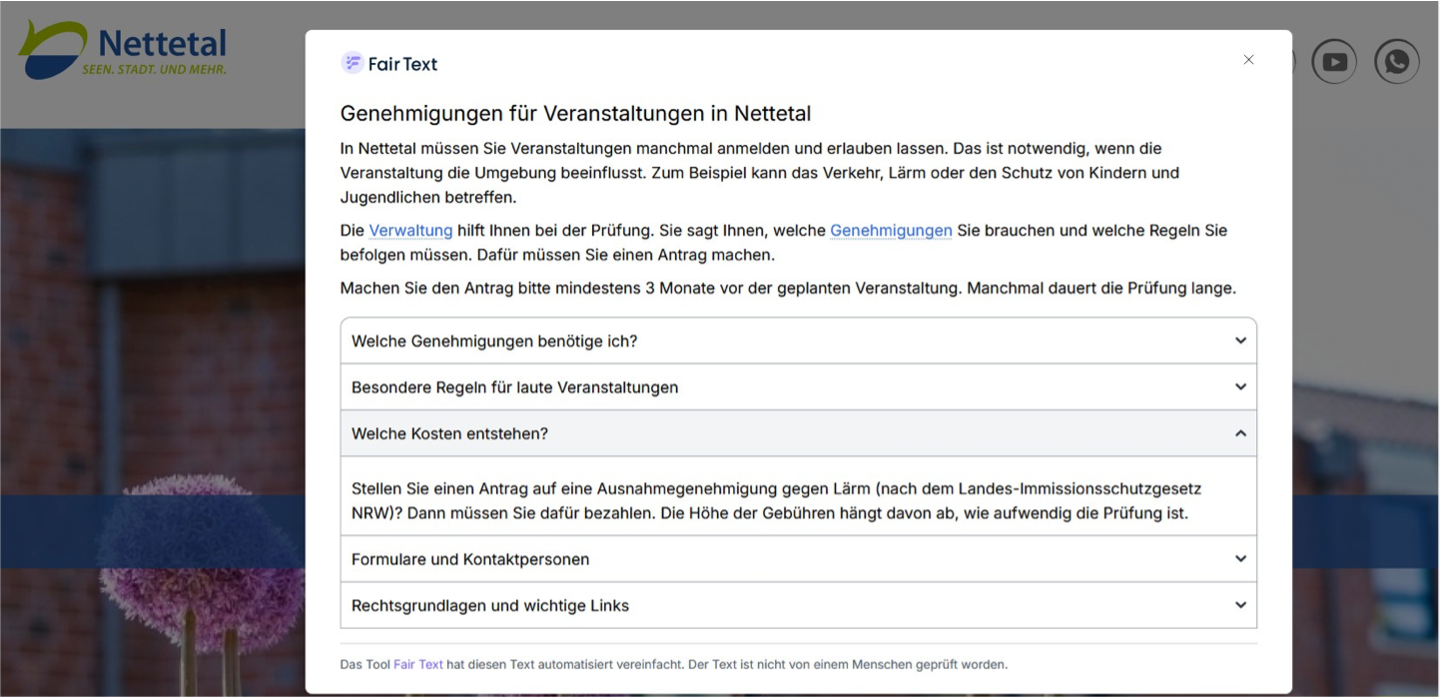Click chevron for 'Besondere Regeln für laute Veranstaltungen'
The height and width of the screenshot is (699, 1442).
point(1240,387)
